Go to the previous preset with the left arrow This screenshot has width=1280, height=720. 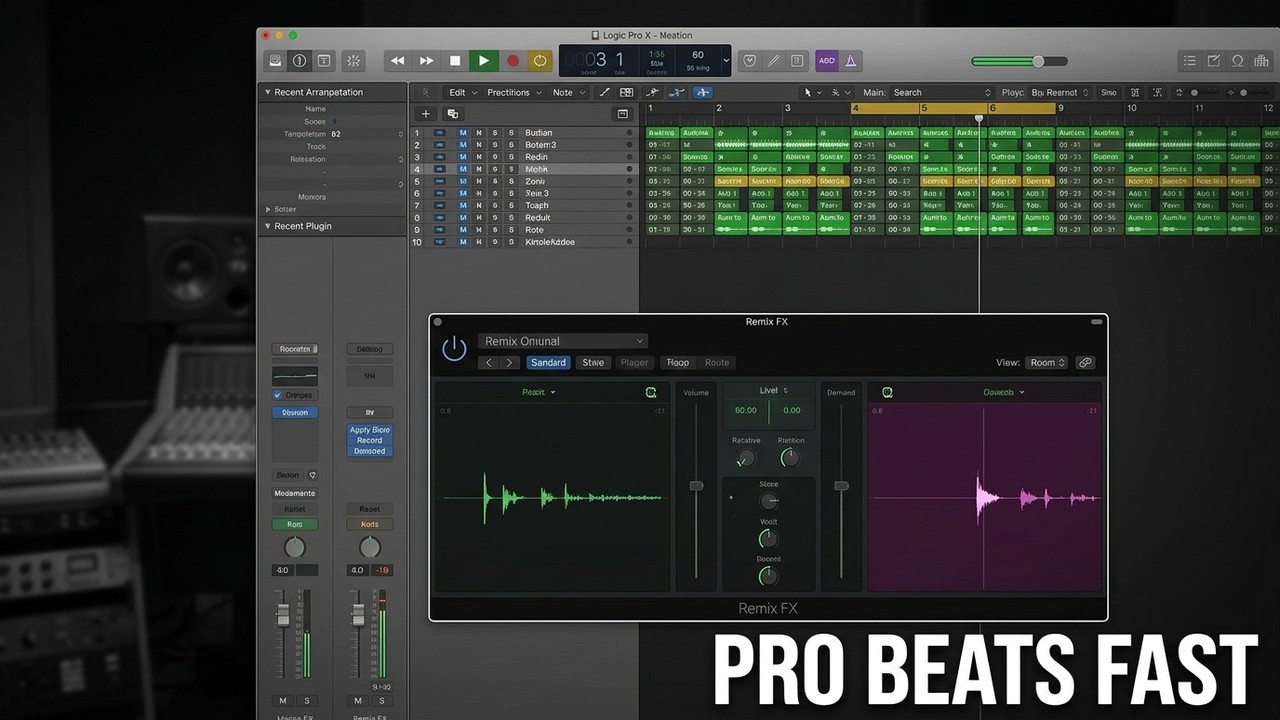[489, 363]
